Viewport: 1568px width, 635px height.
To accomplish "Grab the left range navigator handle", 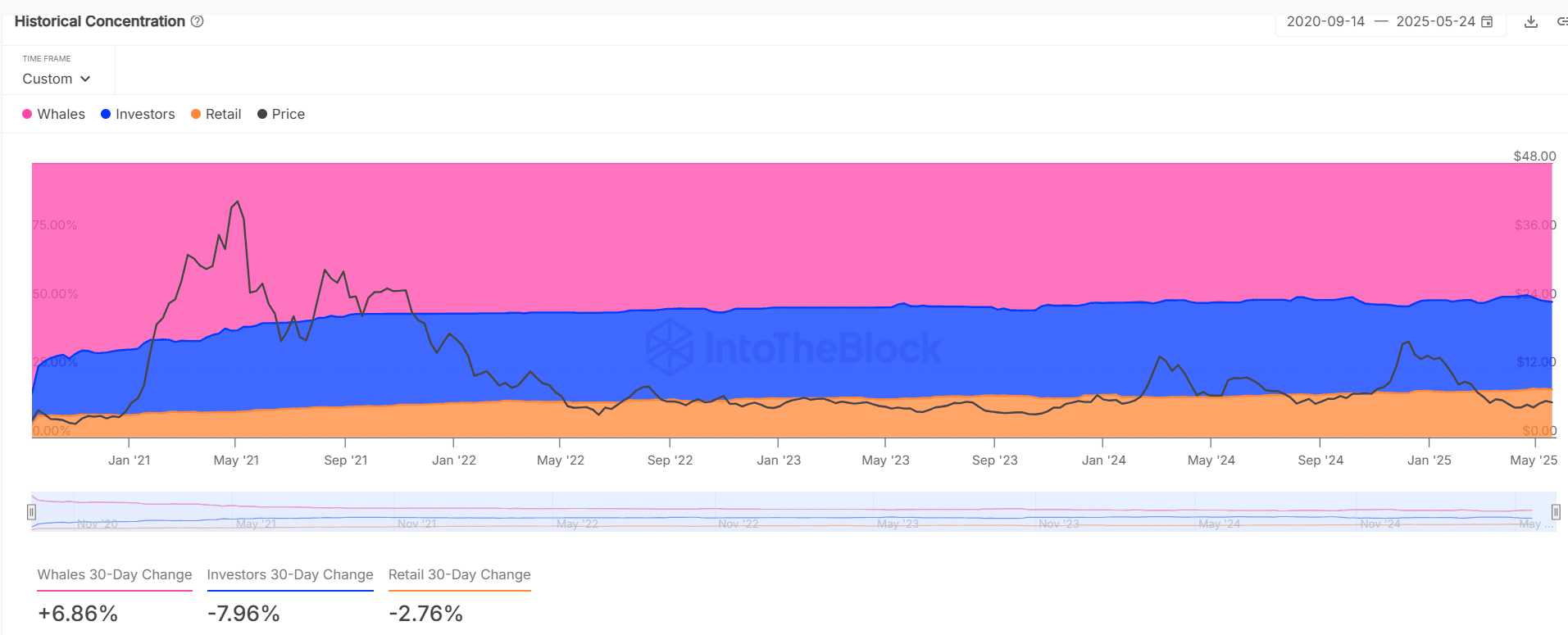I will coord(31,512).
